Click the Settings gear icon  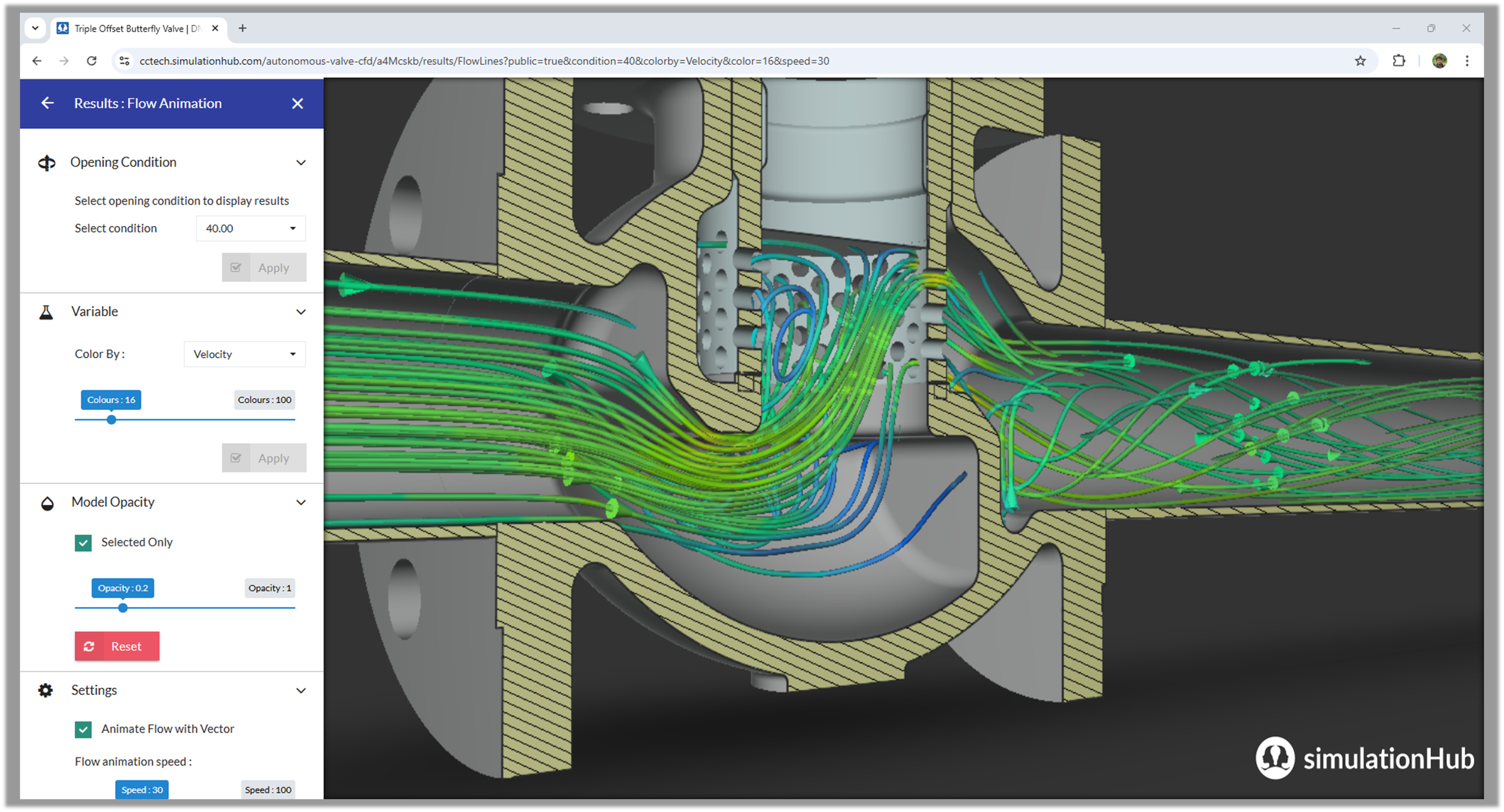click(46, 691)
